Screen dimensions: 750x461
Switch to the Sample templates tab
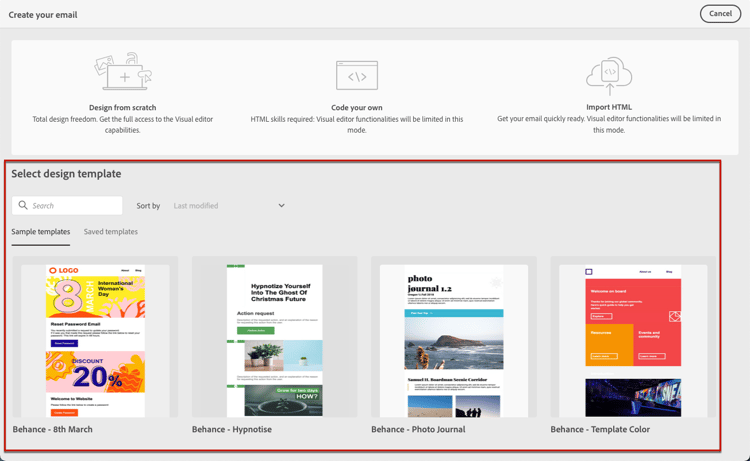(x=41, y=231)
